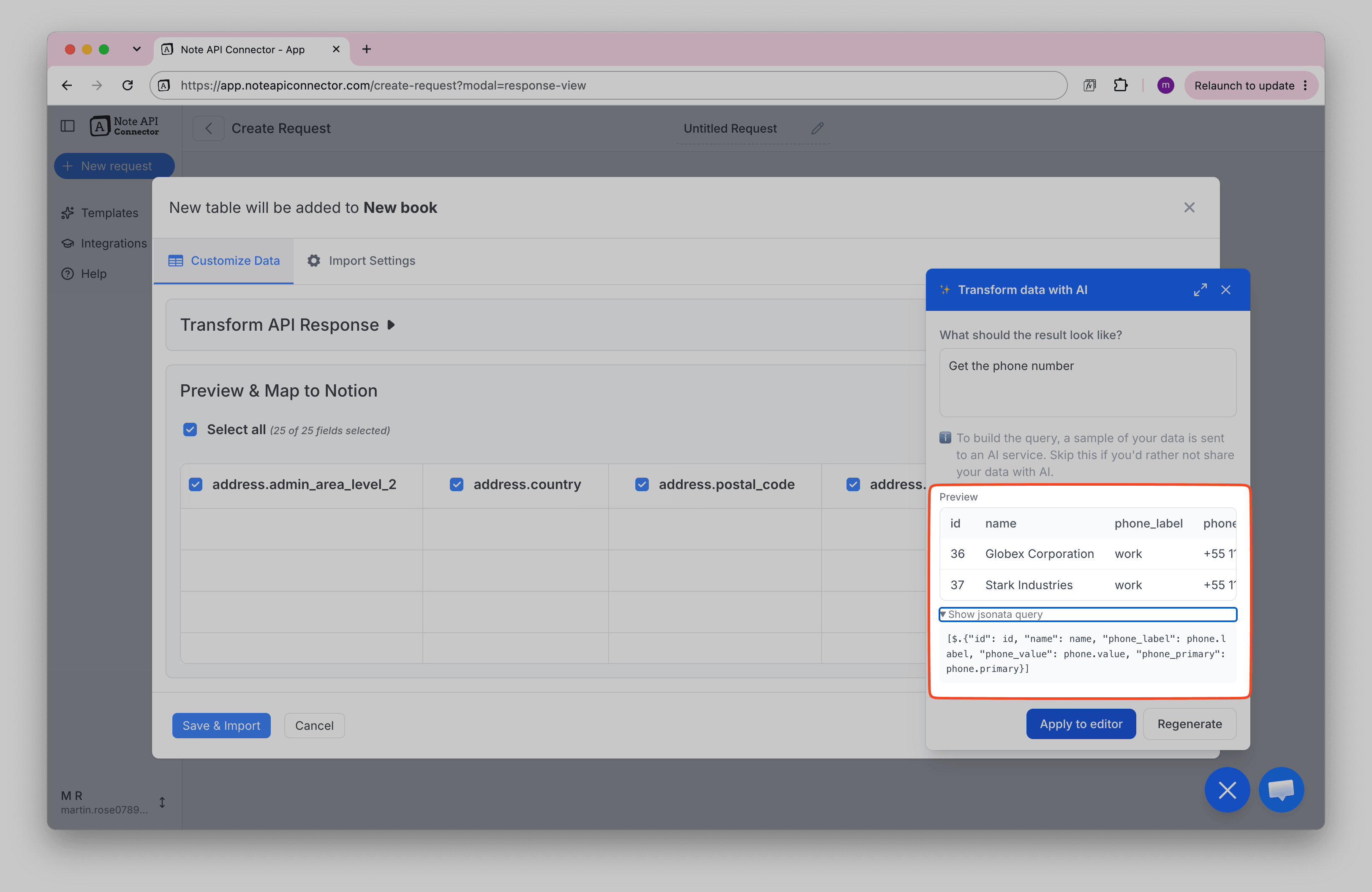The image size is (1372, 892).
Task: Open Relaunch to update menu dots
Action: [1305, 85]
